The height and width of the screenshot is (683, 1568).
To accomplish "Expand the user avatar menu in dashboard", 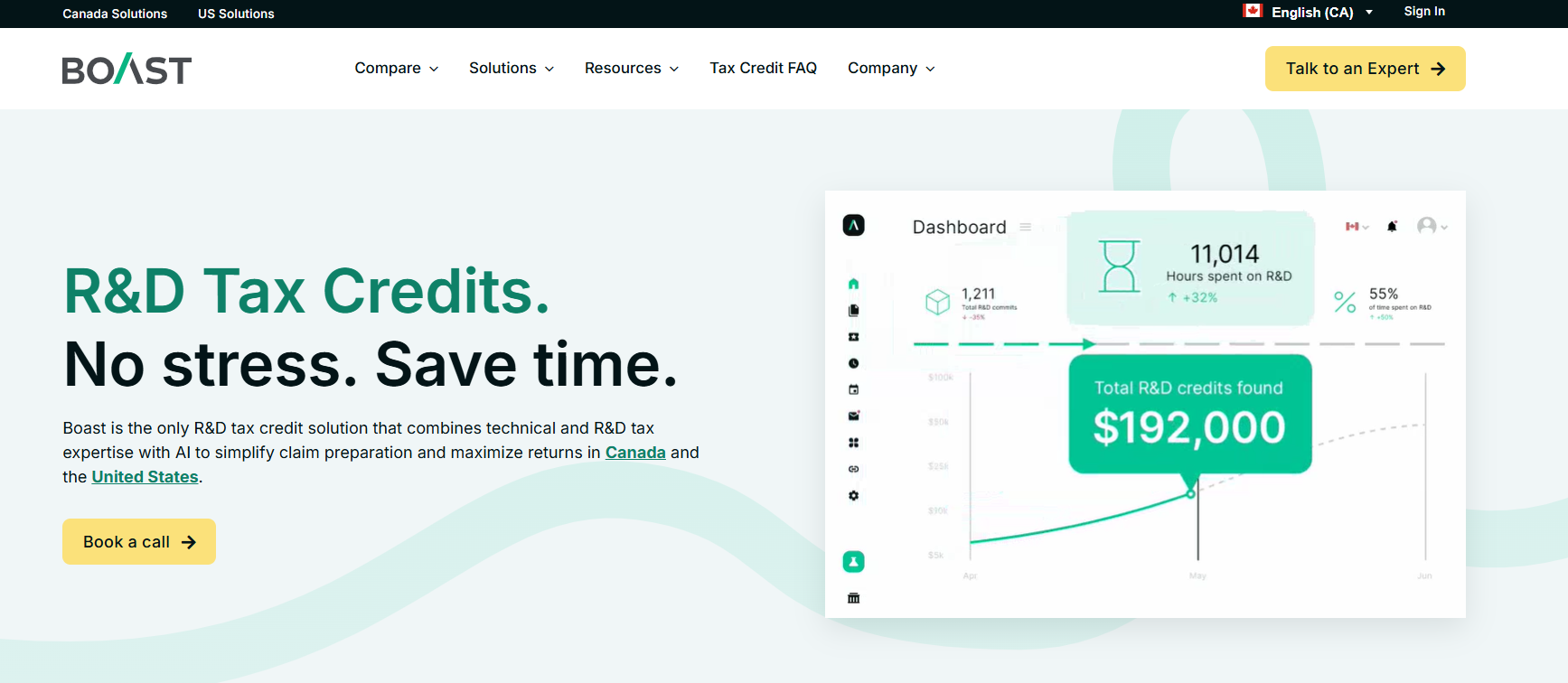I will [1432, 226].
